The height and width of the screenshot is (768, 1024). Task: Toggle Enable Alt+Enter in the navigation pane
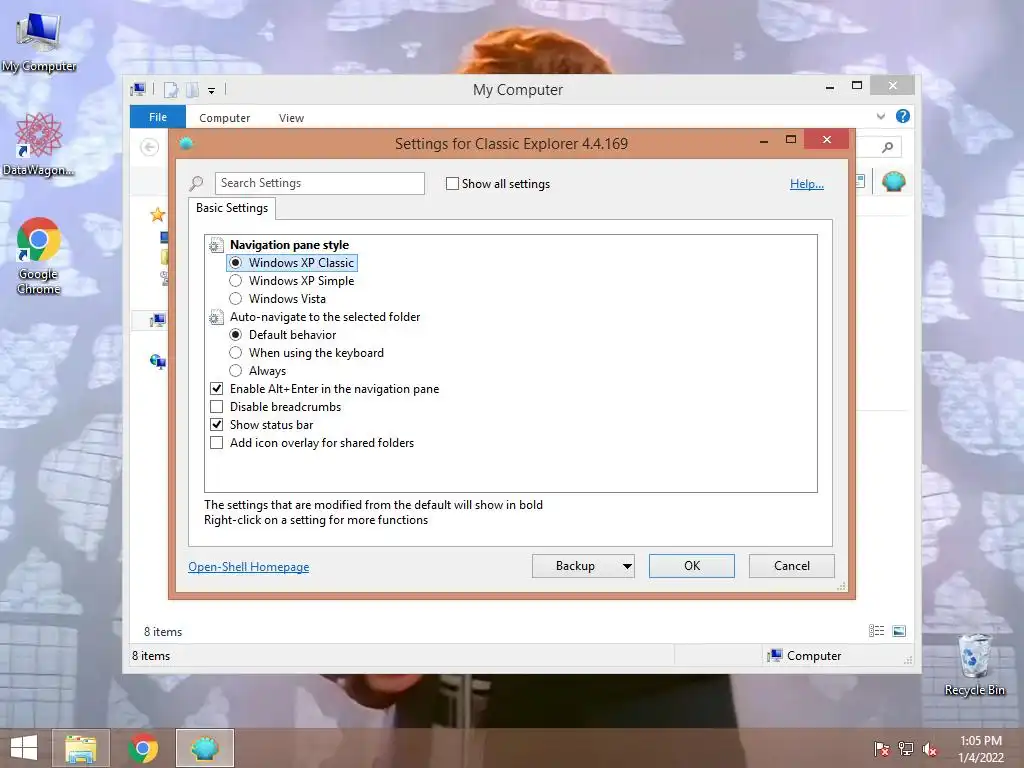[x=217, y=389]
